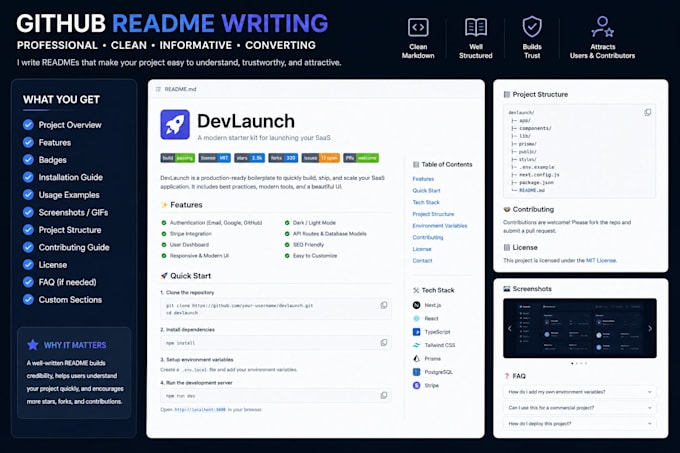Jump to Contact in contents

click(422, 261)
